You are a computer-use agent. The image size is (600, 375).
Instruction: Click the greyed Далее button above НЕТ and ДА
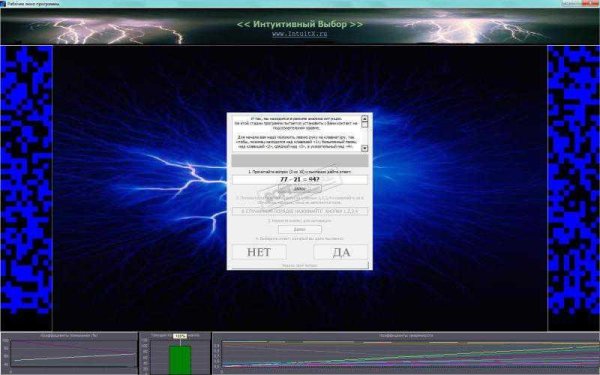300,230
